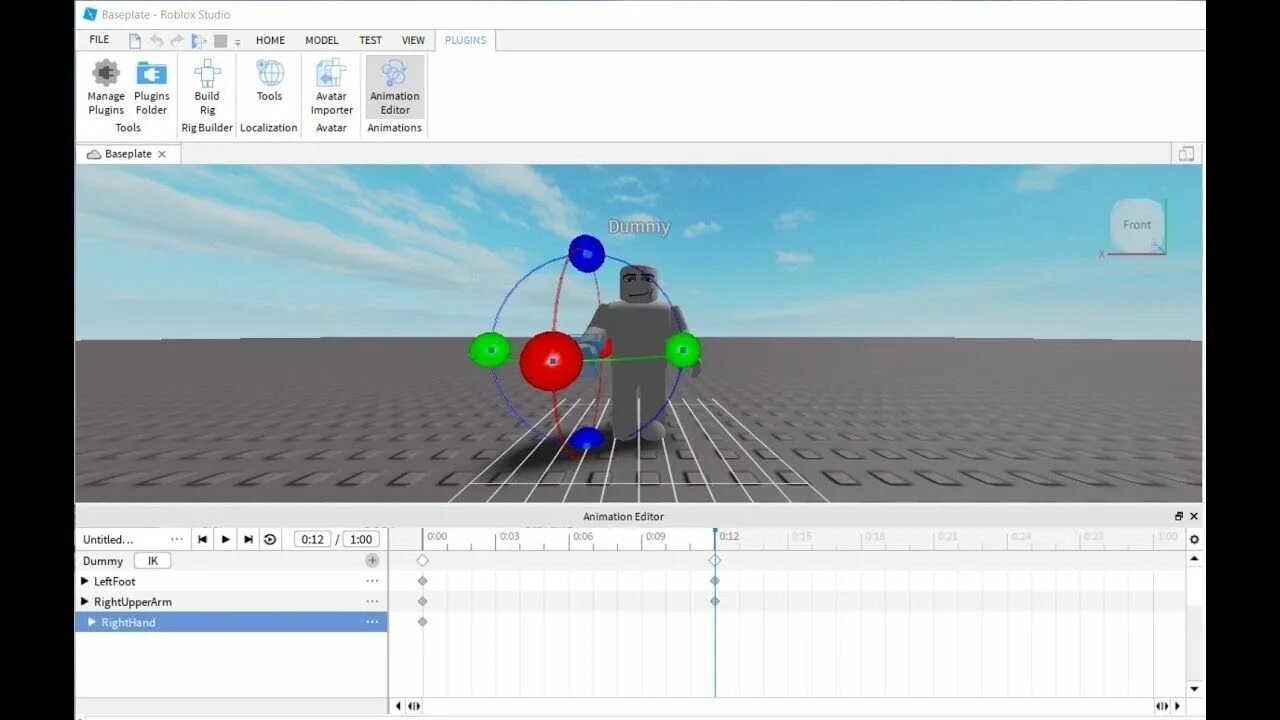Select the RightUpperArm keyframe at 0:12
This screenshot has width=1280, height=720.
pos(714,601)
